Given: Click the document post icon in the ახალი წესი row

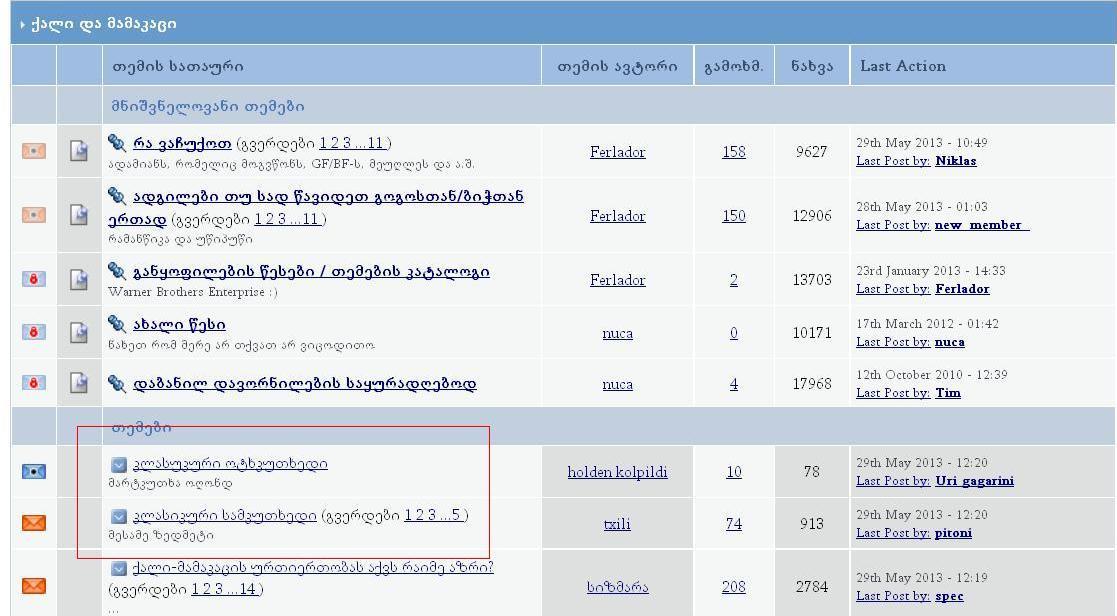Looking at the screenshot, I should click(x=79, y=332).
